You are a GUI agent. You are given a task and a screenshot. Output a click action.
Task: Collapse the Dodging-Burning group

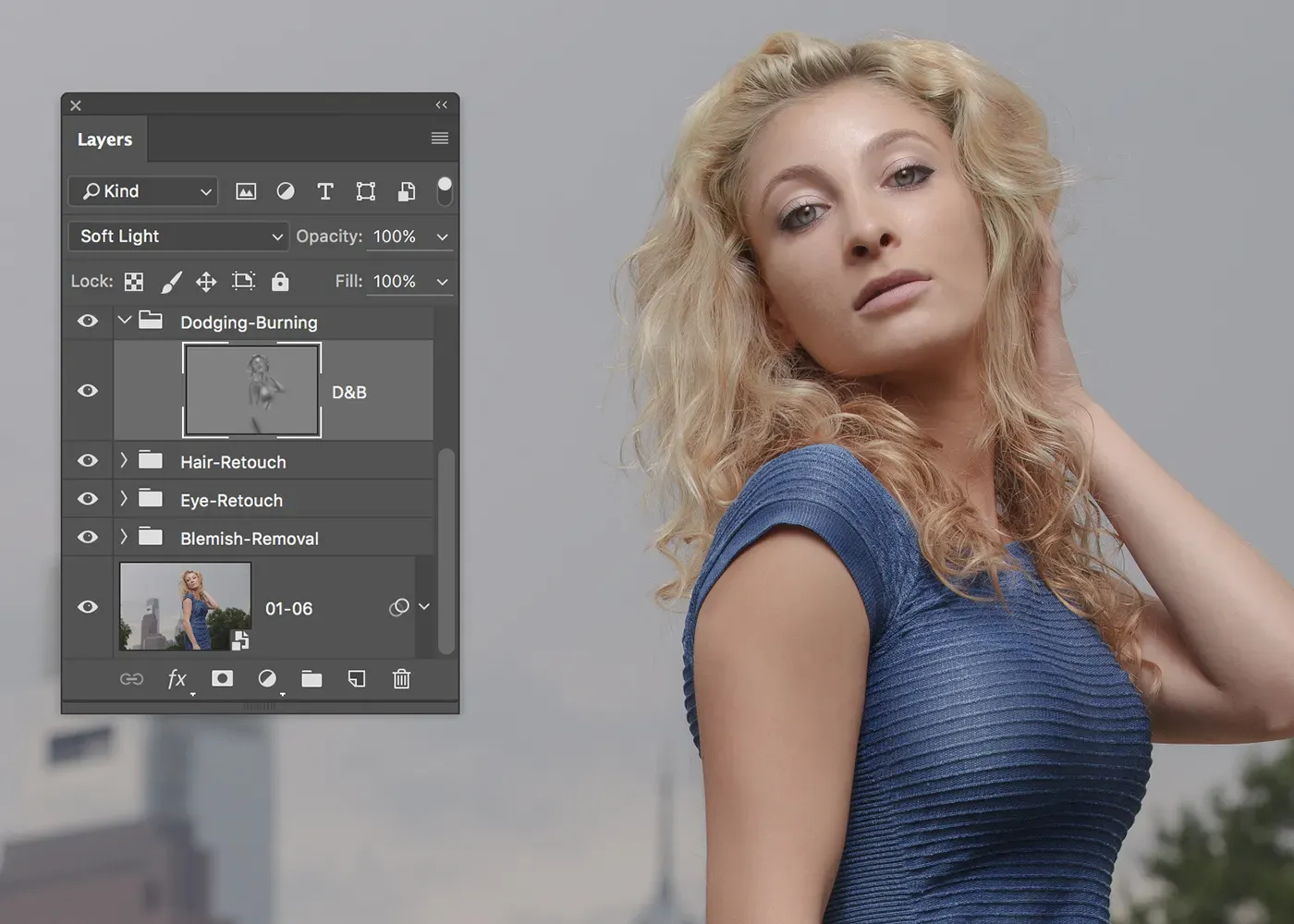[x=125, y=321]
